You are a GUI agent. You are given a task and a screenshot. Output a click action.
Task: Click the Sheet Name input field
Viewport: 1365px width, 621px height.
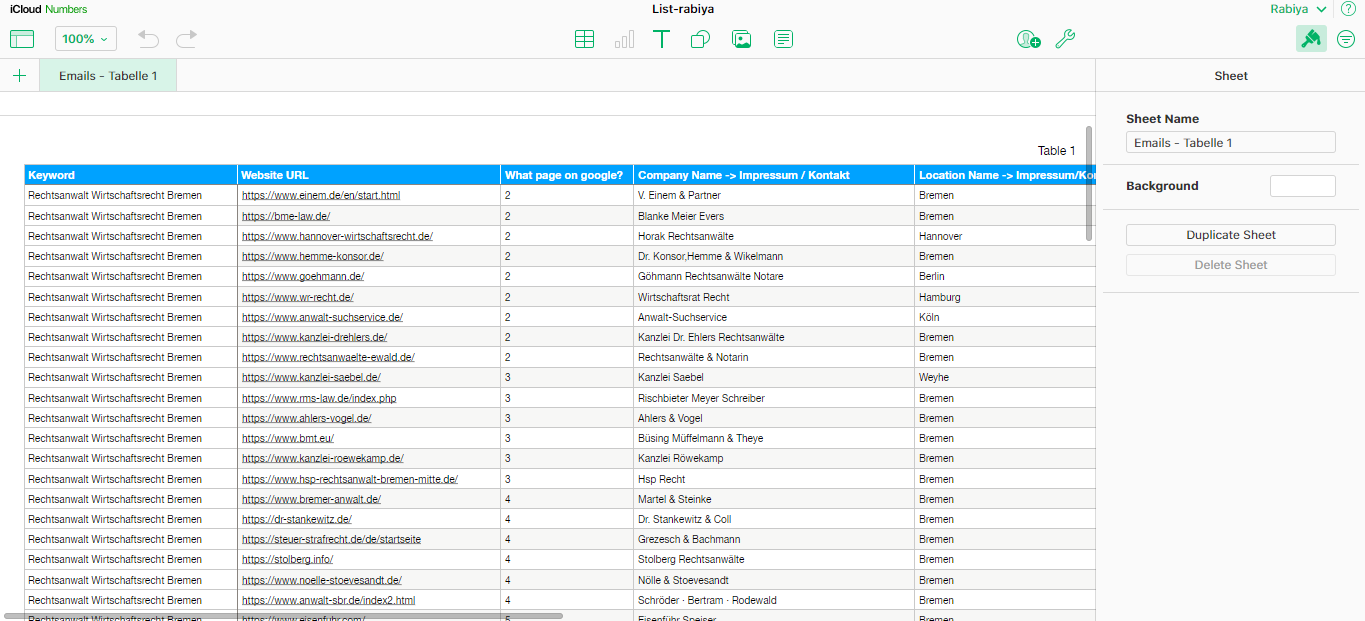tap(1230, 143)
